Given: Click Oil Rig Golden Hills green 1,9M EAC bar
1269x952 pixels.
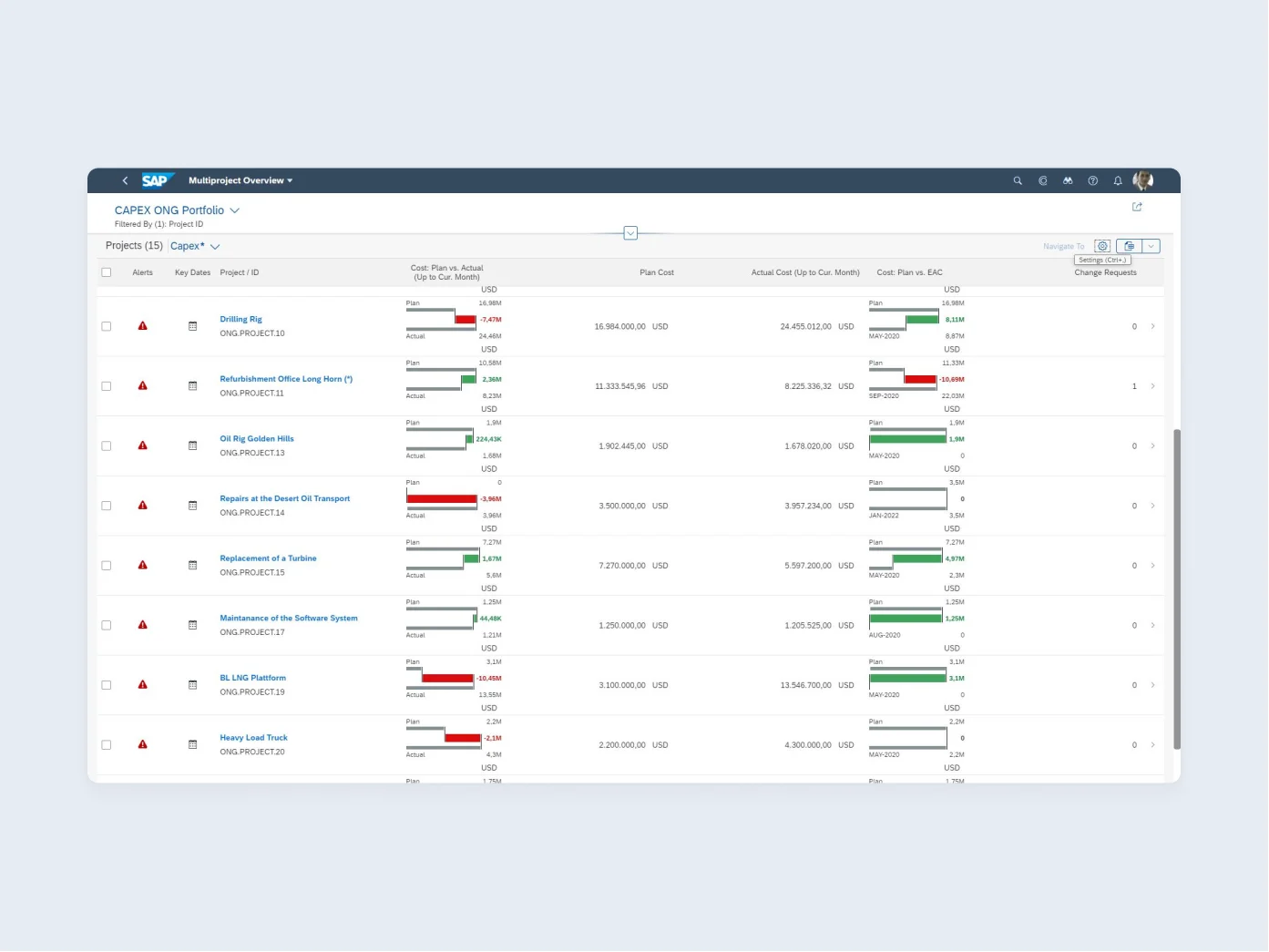Looking at the screenshot, I should pos(908,439).
